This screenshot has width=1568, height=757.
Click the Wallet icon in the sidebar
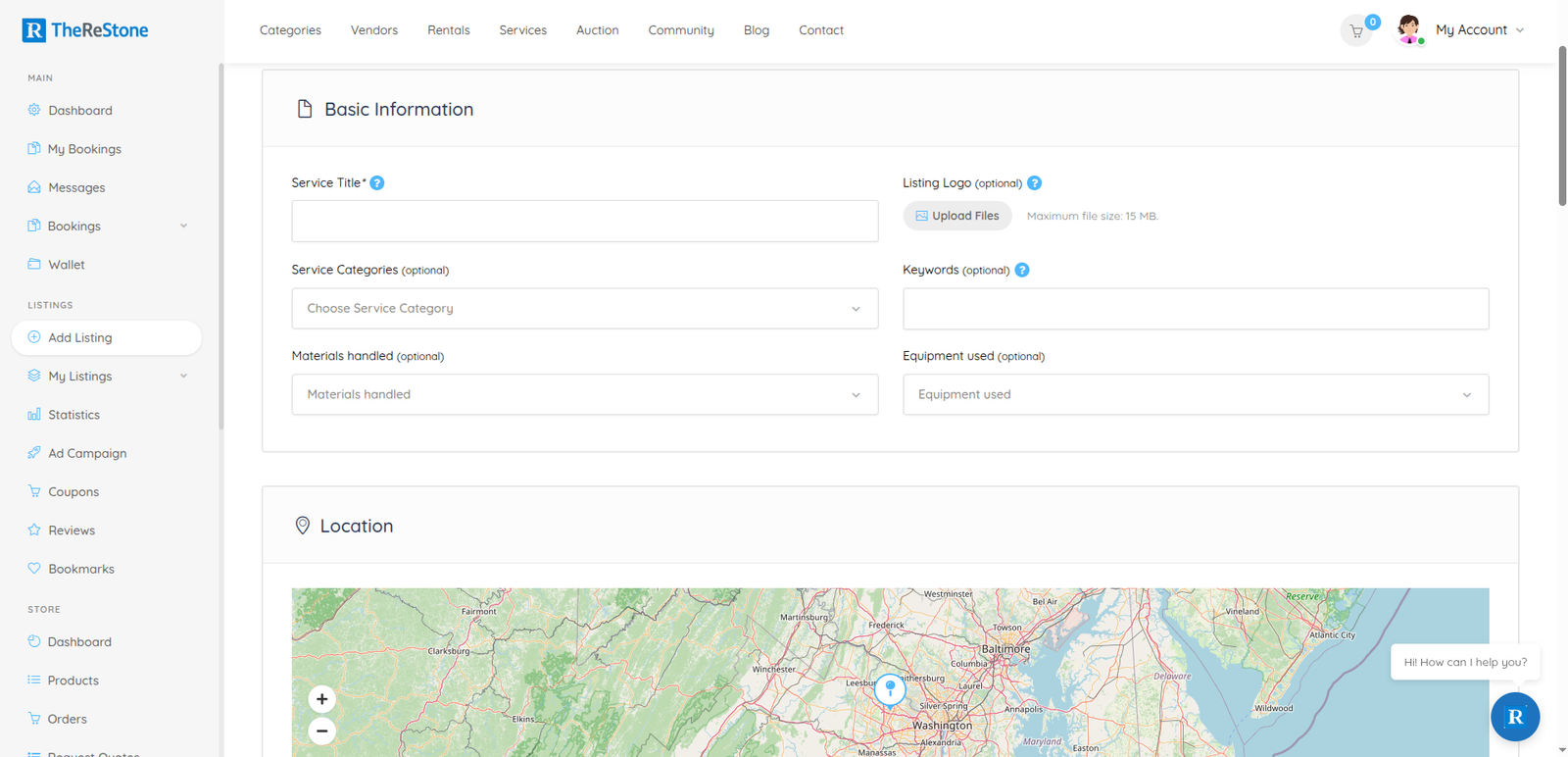(x=34, y=264)
